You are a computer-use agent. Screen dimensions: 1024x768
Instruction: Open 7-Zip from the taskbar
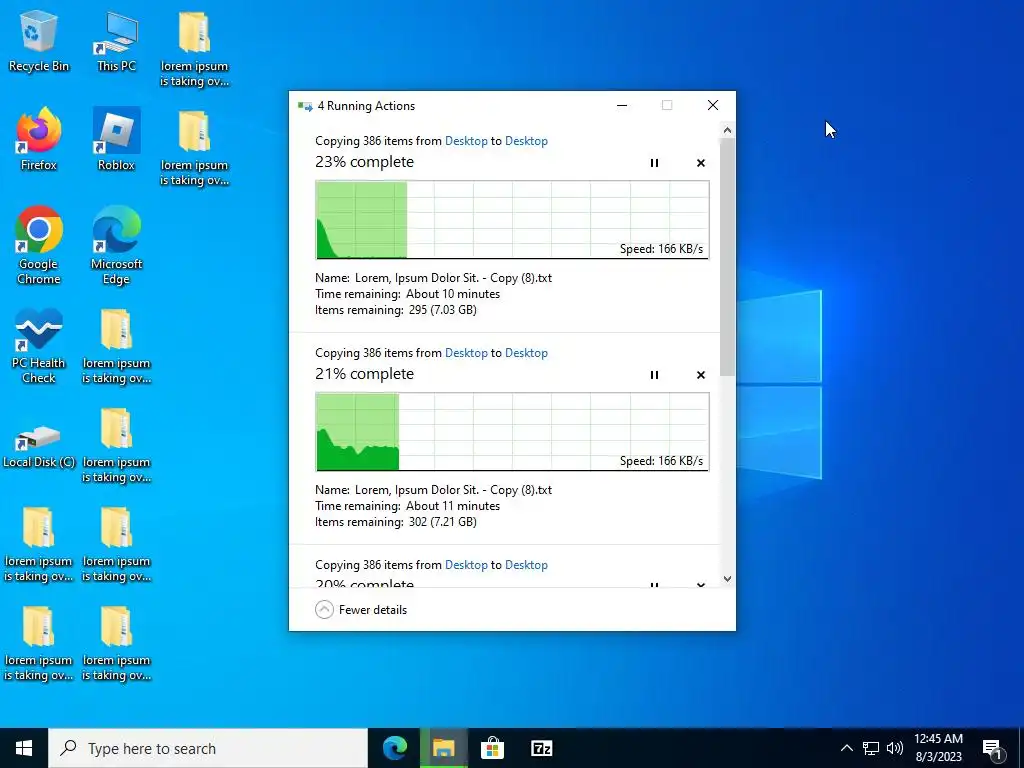point(541,748)
